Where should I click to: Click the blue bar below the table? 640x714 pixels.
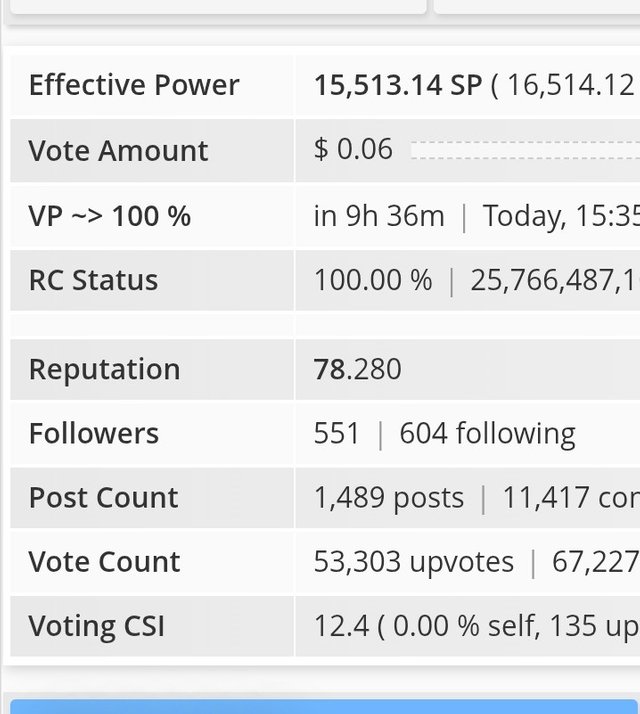pos(322,706)
